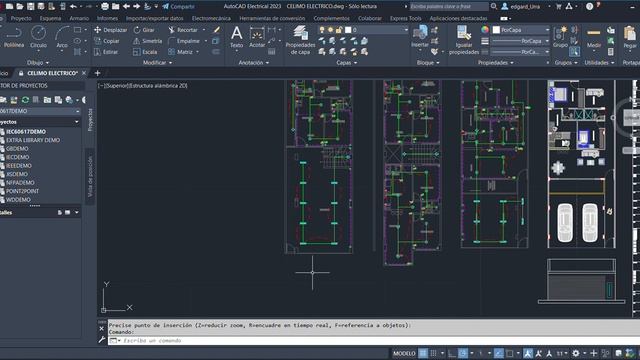
Task: Click the wrench icon beside command line
Action: click(x=102, y=340)
